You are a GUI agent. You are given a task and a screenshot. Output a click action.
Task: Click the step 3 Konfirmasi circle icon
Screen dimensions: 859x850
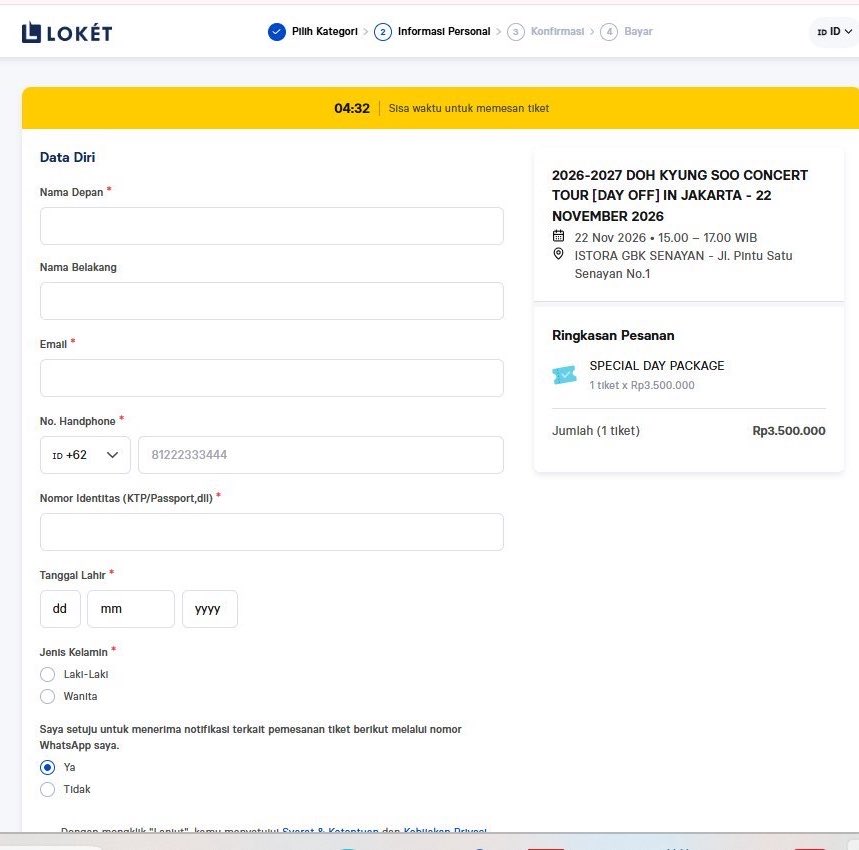pos(516,32)
